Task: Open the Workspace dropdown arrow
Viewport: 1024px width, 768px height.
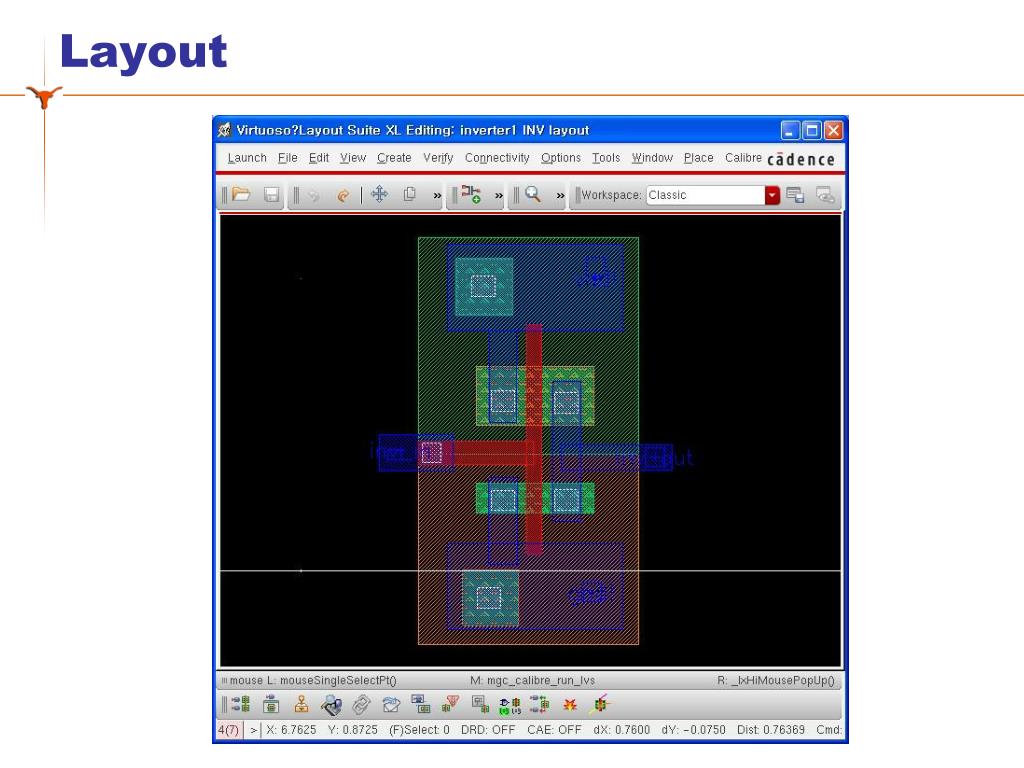Action: tap(772, 195)
